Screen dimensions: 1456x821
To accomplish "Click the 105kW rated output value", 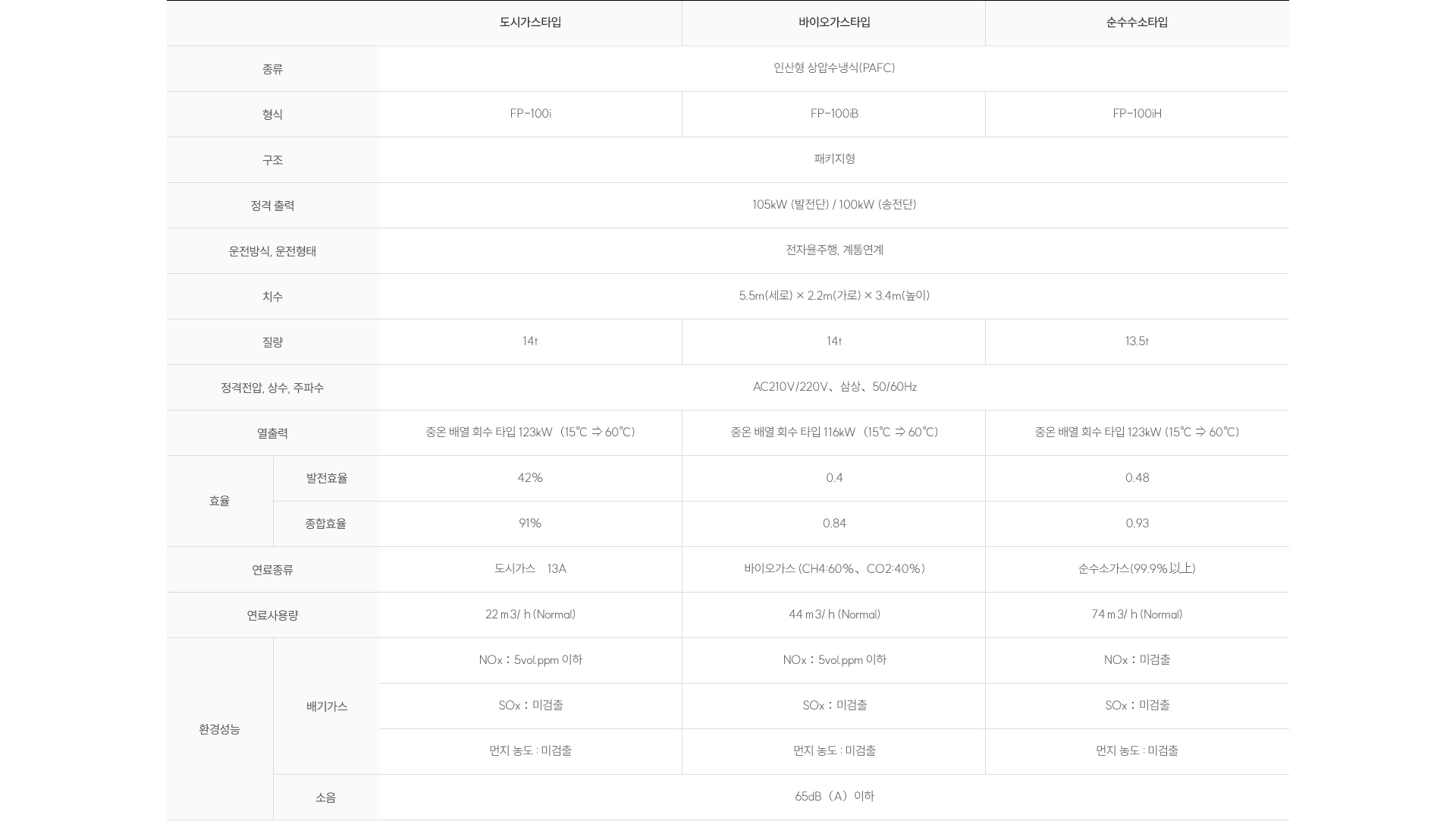I will [x=834, y=205].
